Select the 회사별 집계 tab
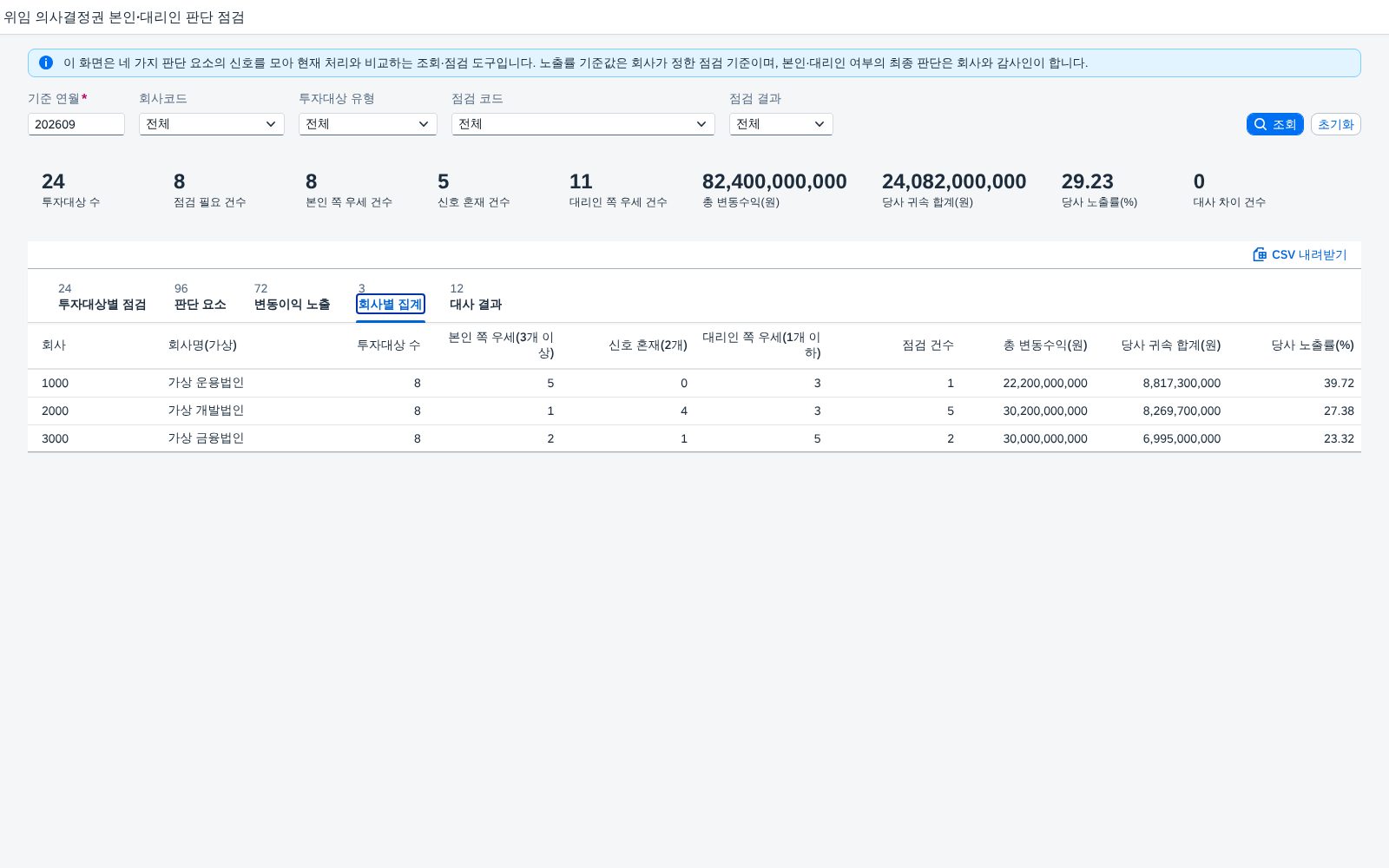The image size is (1389, 868). point(391,304)
